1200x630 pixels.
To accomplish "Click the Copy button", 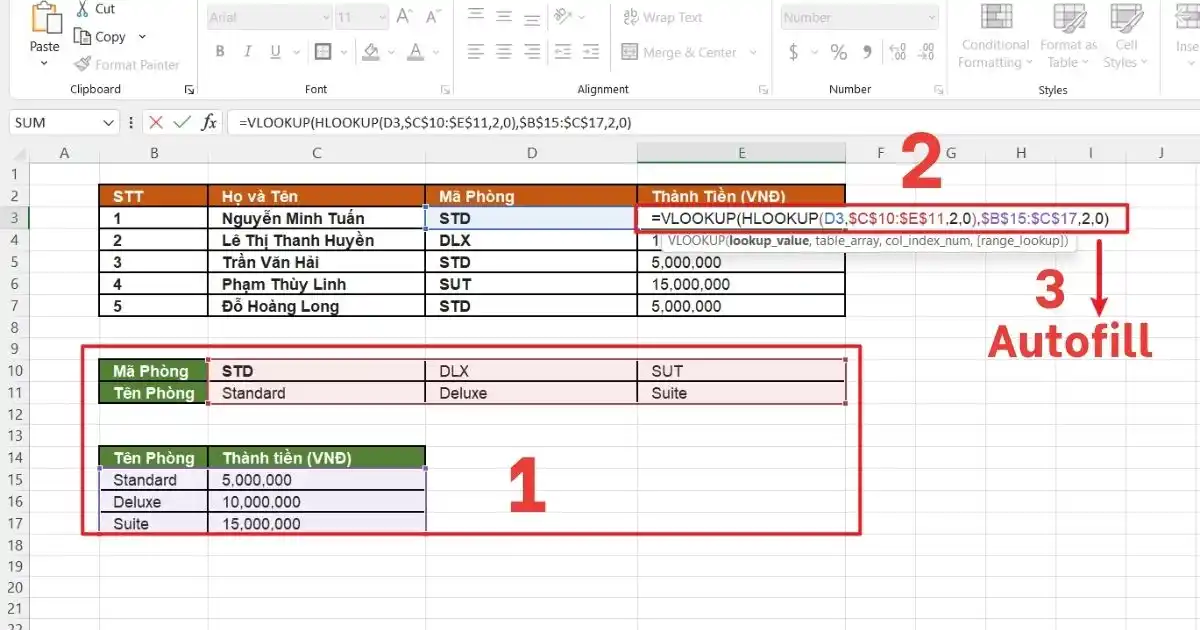I will [100, 37].
